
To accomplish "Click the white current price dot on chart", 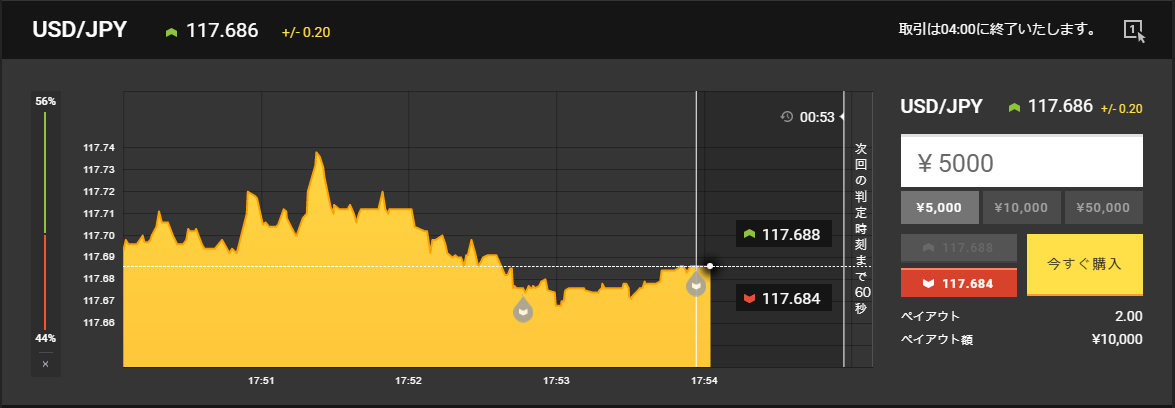I will coord(710,266).
